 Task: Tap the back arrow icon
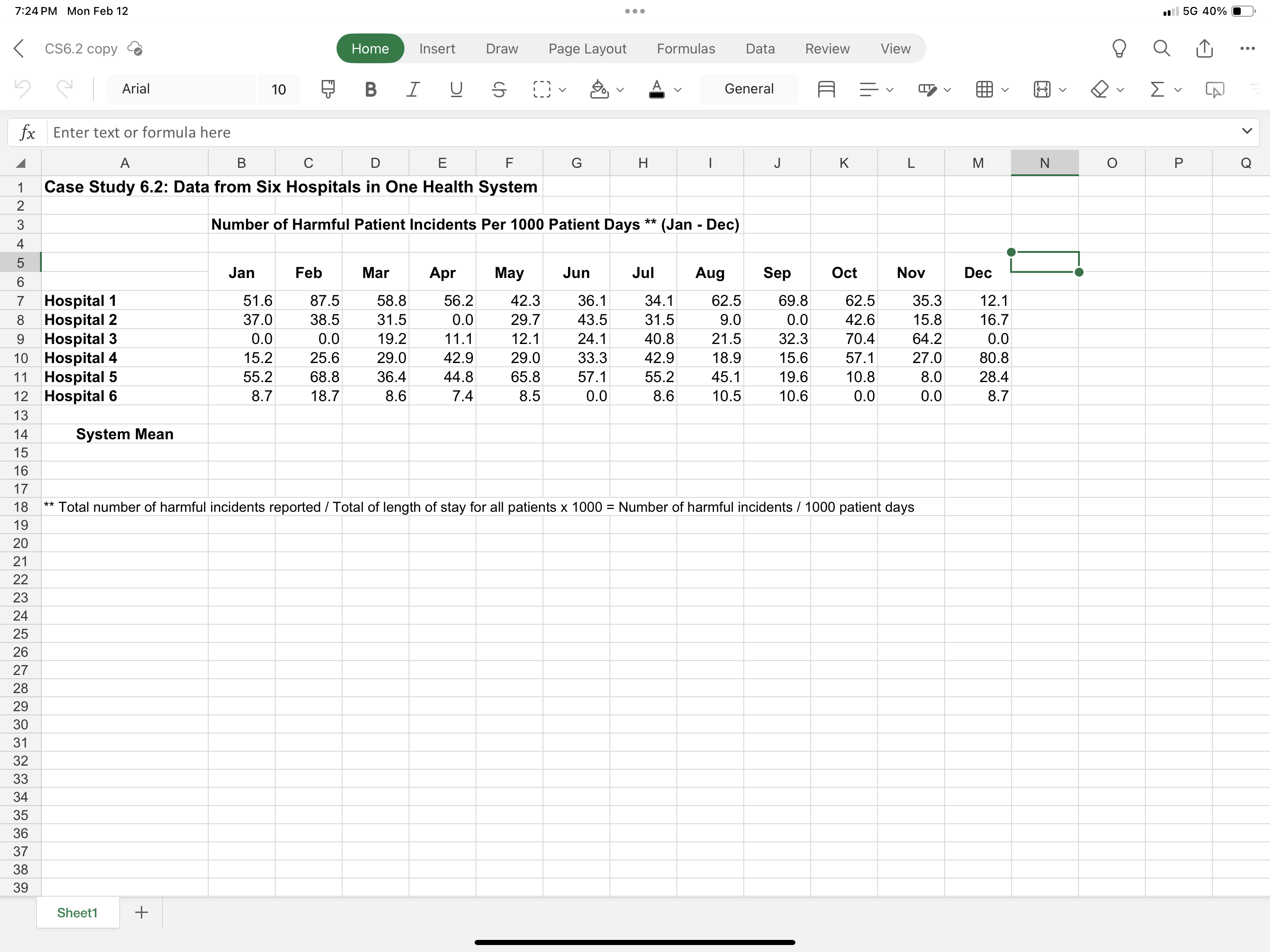point(20,49)
